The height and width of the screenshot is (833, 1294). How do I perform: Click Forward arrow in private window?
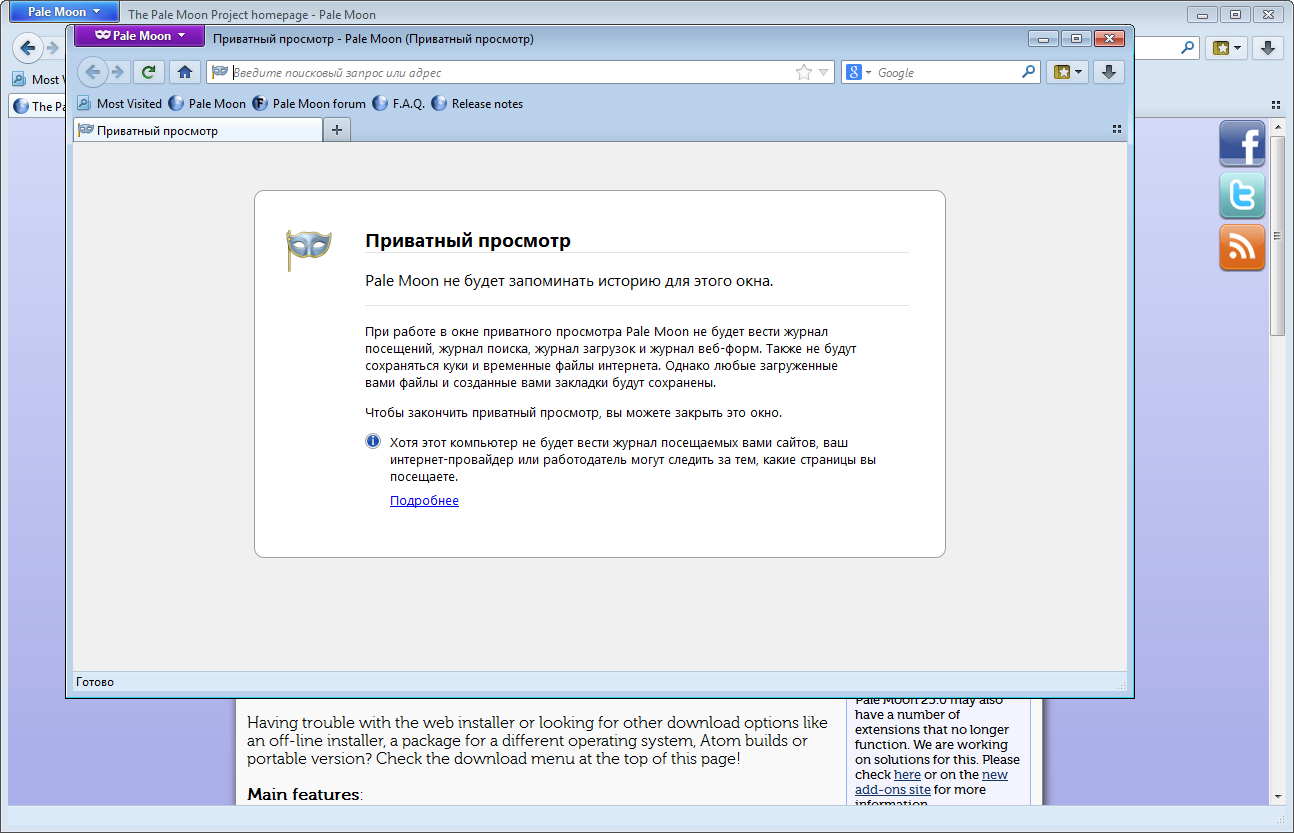pos(118,72)
